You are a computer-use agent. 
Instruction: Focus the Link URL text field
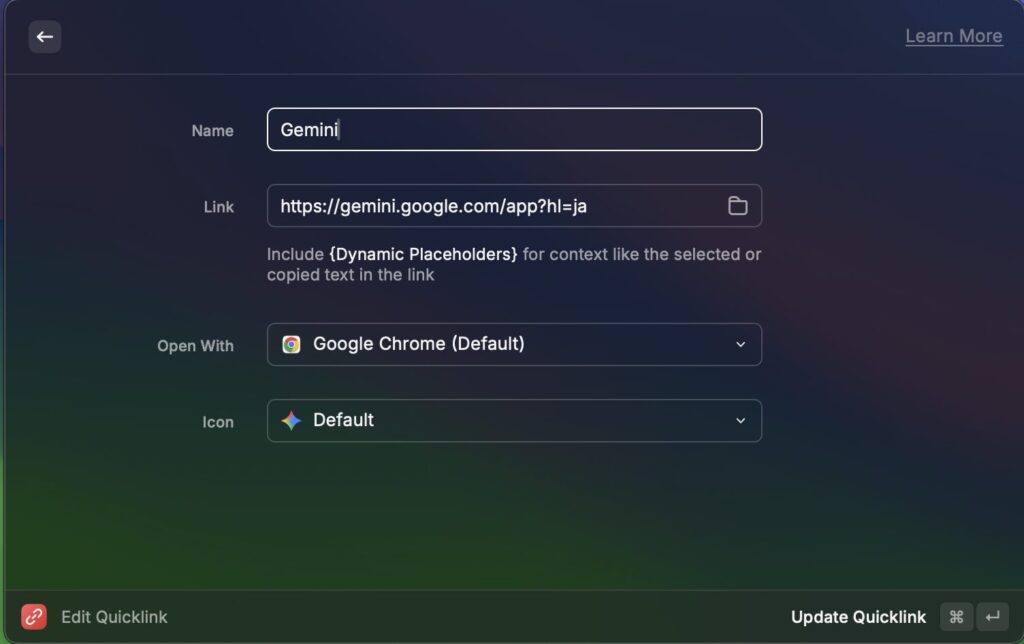click(x=495, y=206)
